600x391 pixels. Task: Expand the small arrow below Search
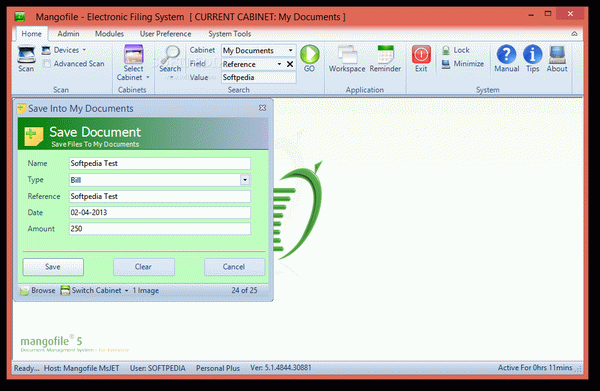pyautogui.click(x=171, y=78)
